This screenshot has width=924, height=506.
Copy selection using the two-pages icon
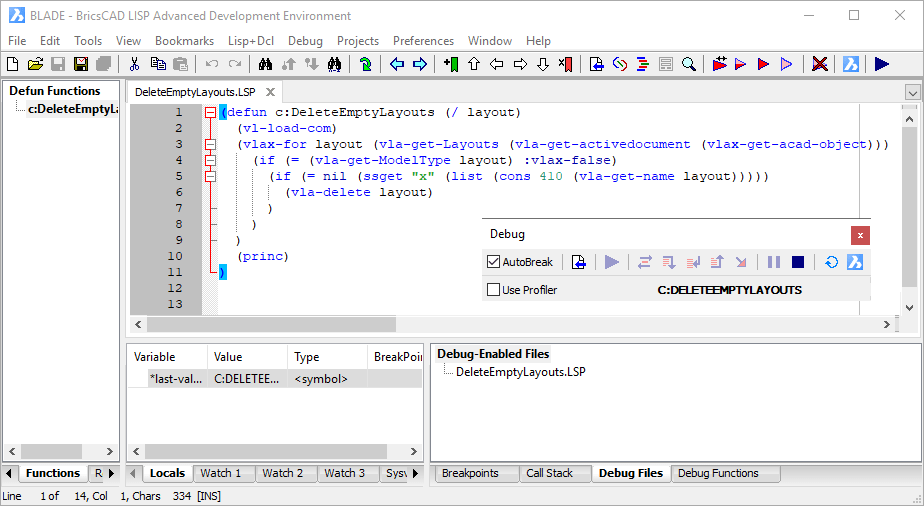(158, 64)
